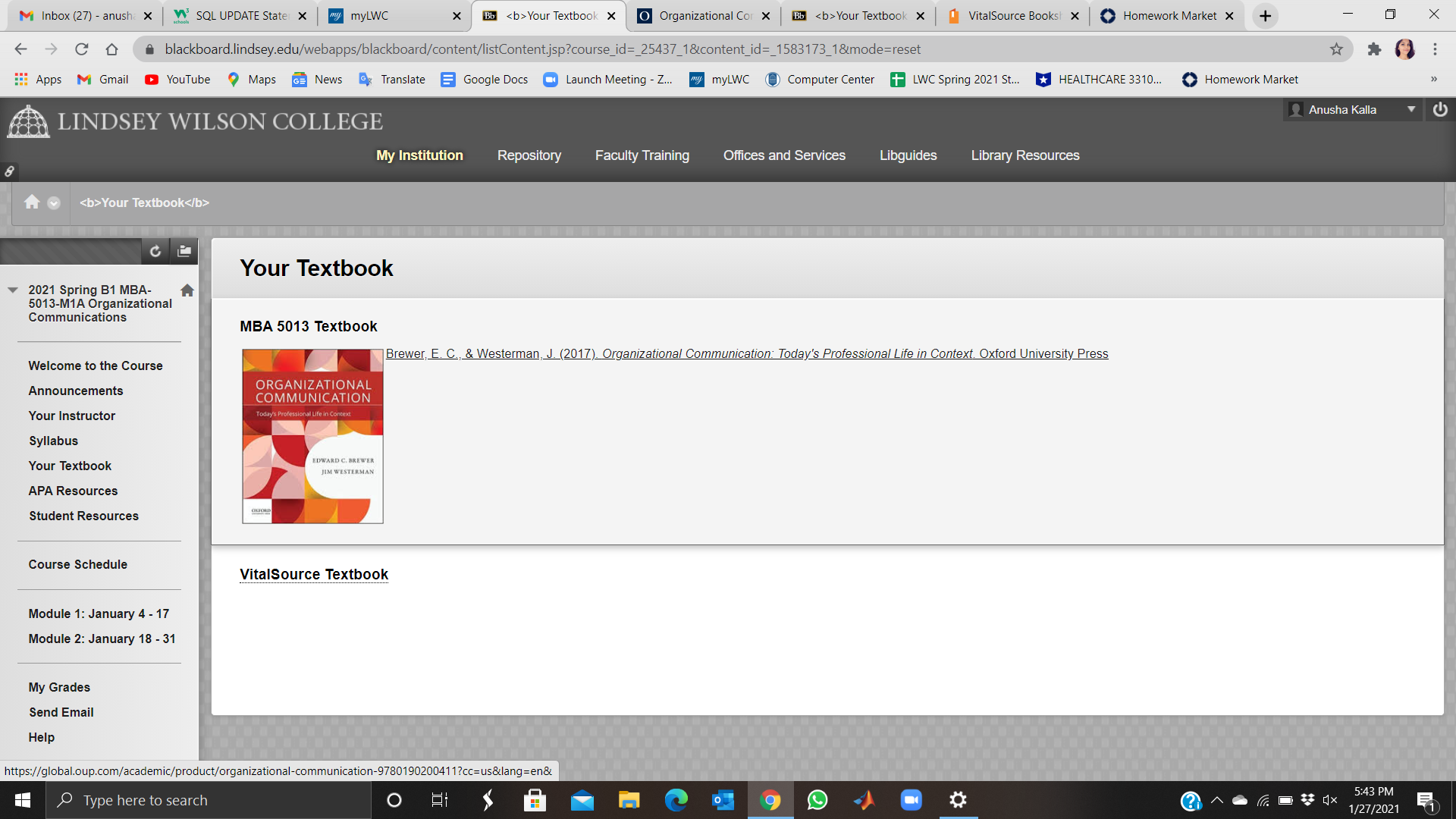
Task: Open YouTube bookmark
Action: pos(177,80)
